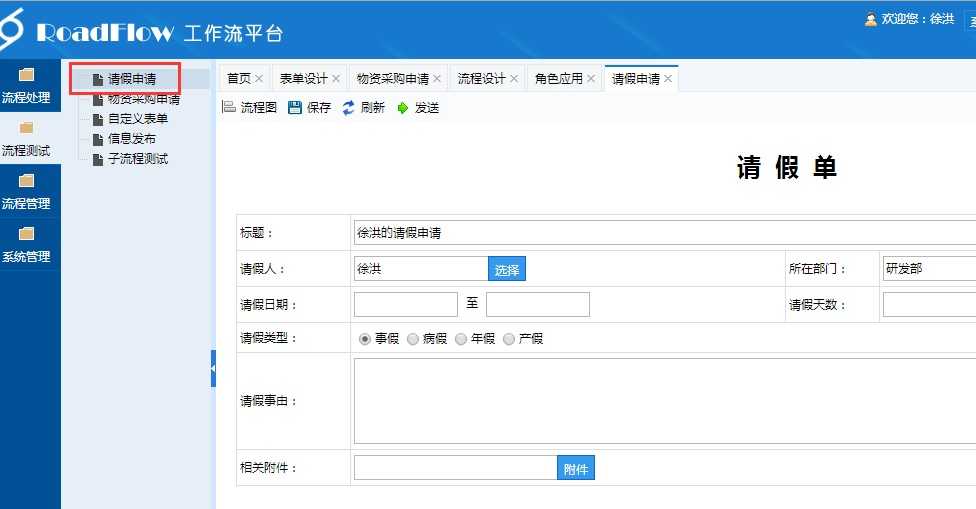Image resolution: width=976 pixels, height=509 pixels.
Task: Click the 相关附件 attachment input field
Action: tap(456, 468)
